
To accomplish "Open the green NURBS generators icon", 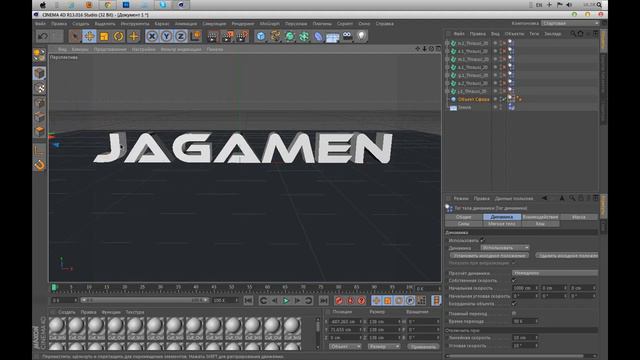I will tap(290, 36).
